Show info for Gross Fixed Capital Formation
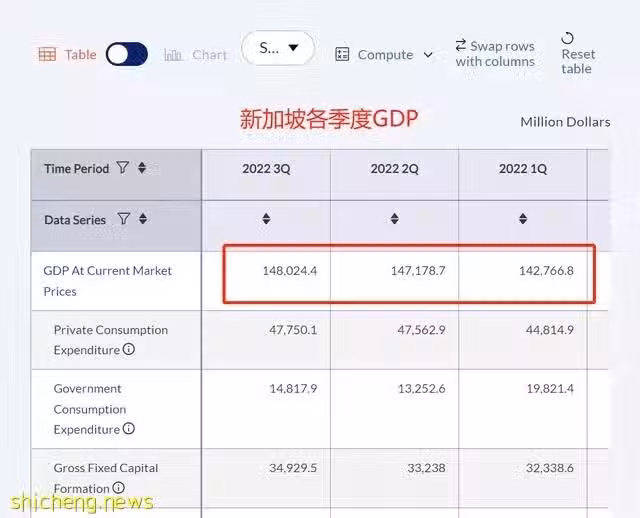Image resolution: width=640 pixels, height=518 pixels. click(x=118, y=487)
